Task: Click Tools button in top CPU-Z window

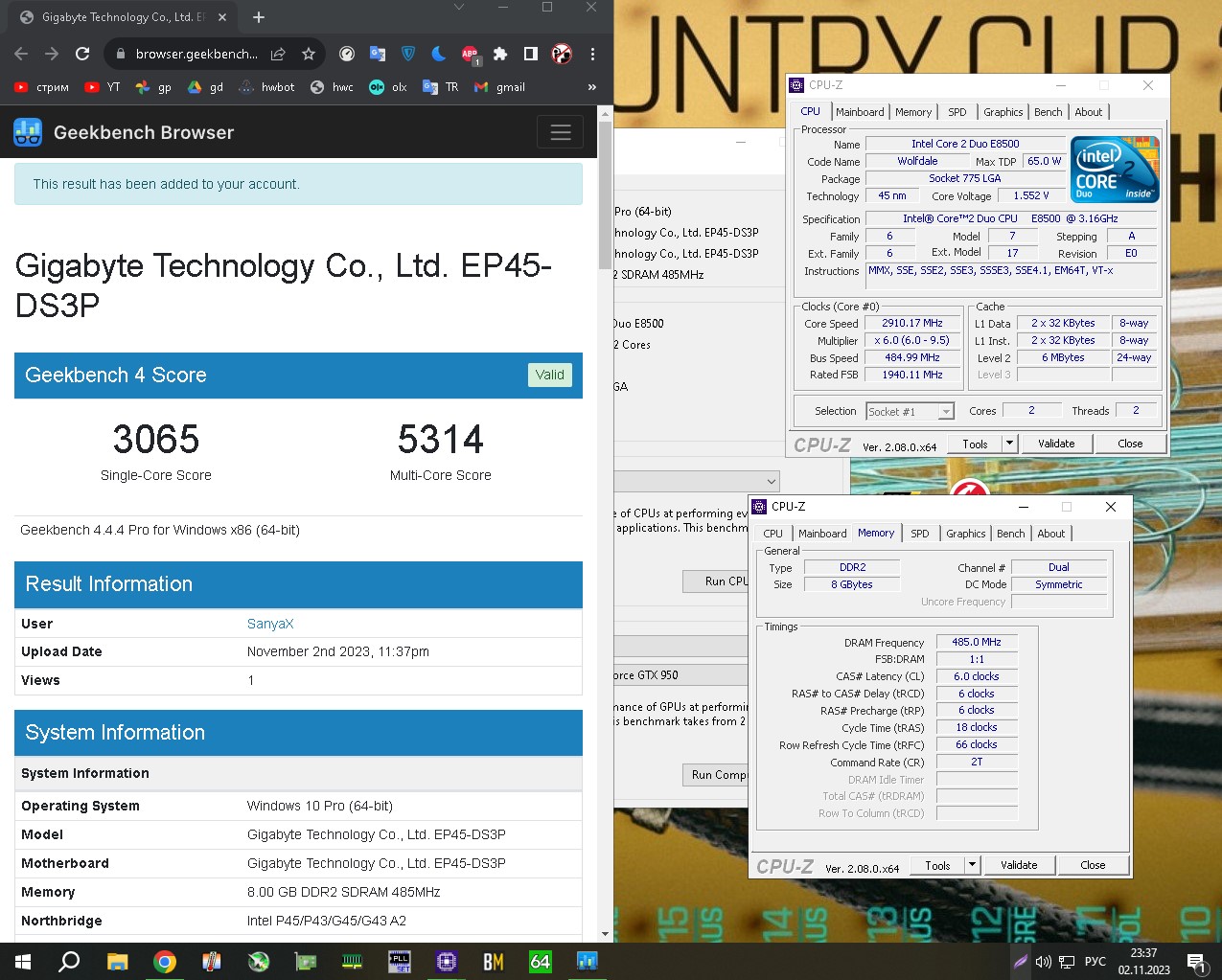Action: point(975,444)
